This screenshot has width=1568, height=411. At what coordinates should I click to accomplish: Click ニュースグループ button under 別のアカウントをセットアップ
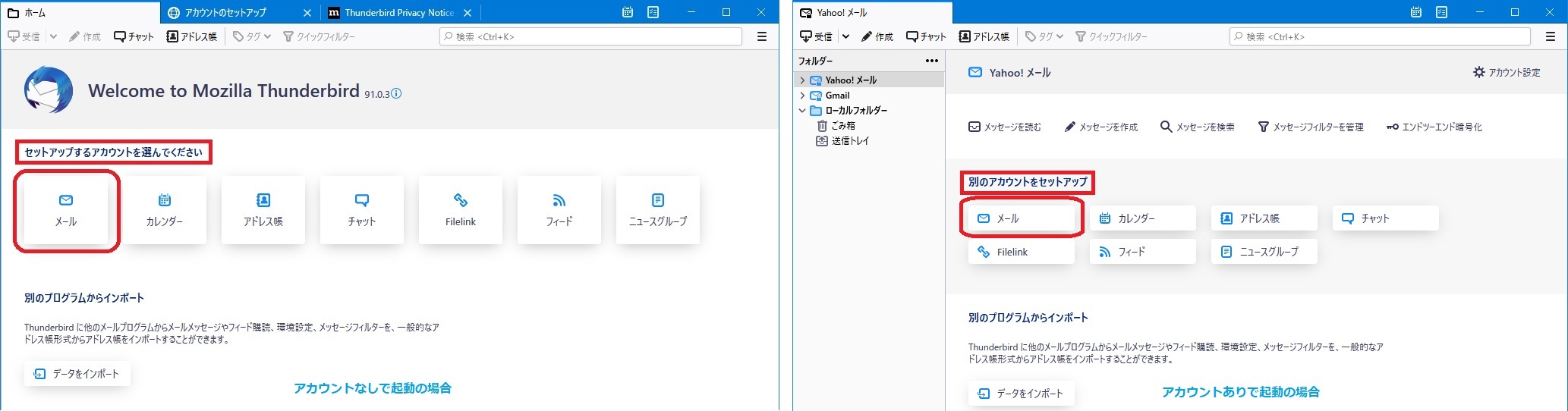1264,252
